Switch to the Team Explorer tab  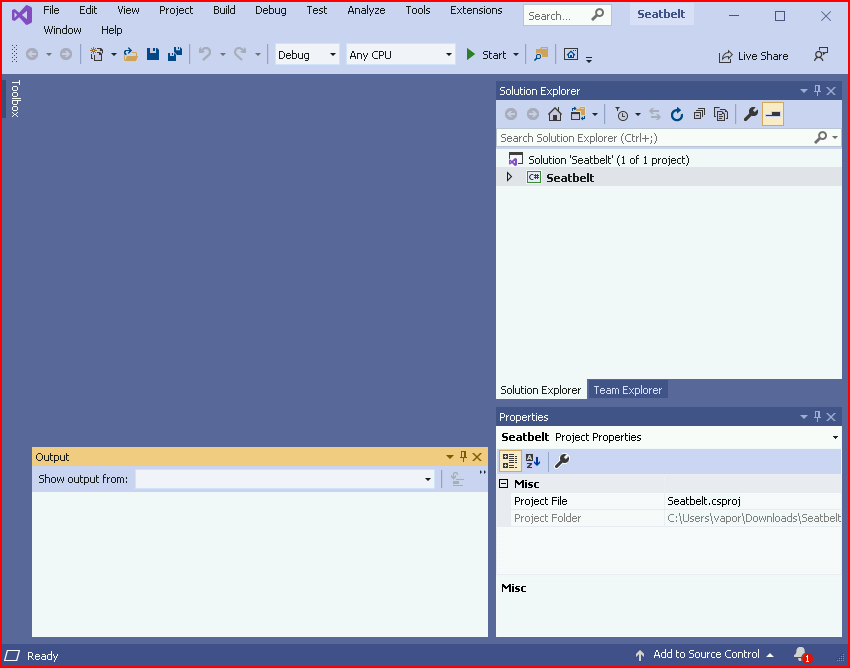(x=627, y=390)
